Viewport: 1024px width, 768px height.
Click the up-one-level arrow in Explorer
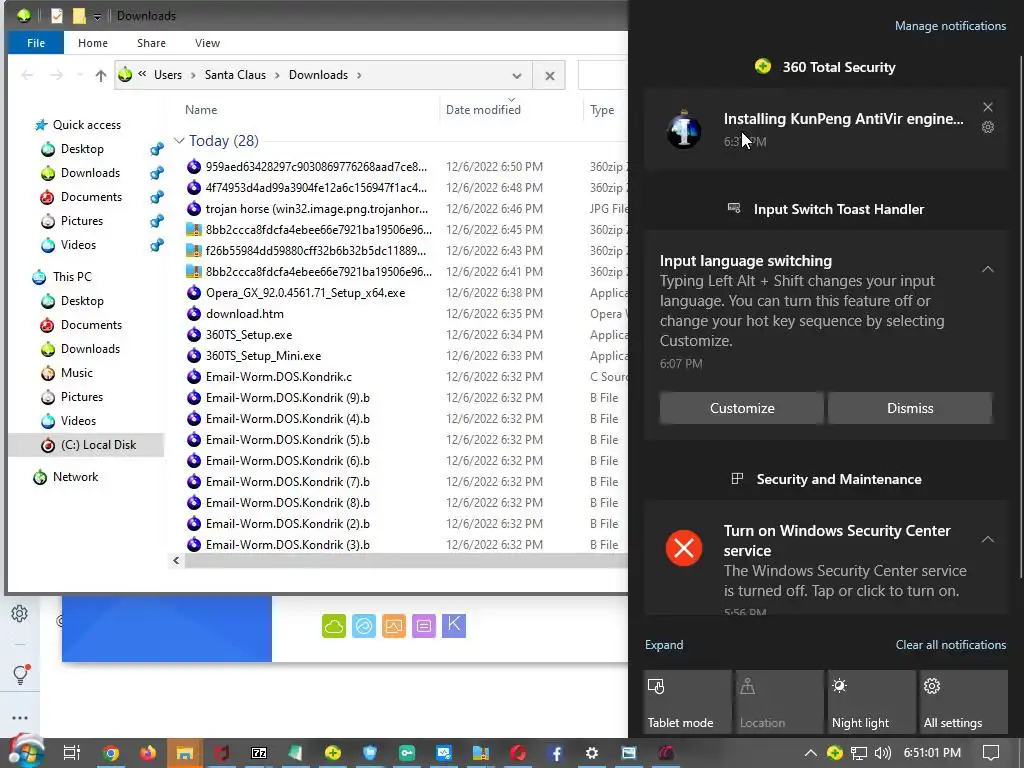tap(101, 75)
